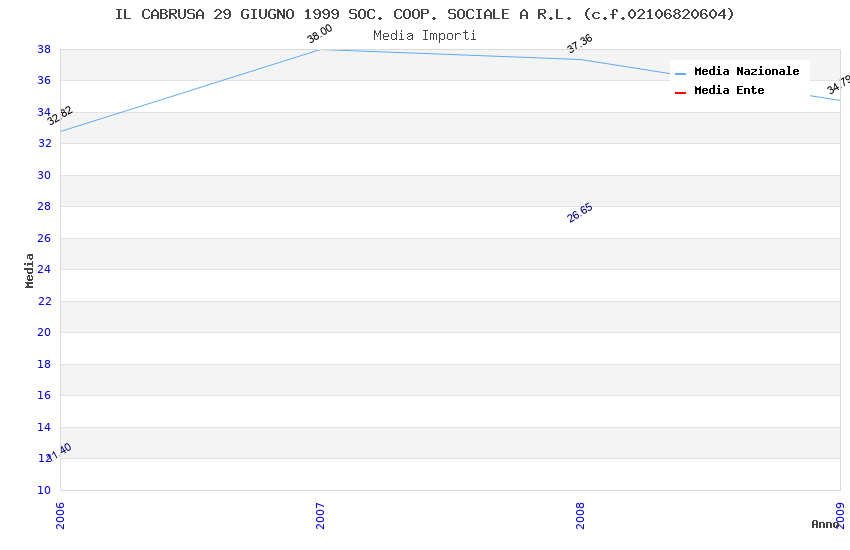Screen dimensions: 850x550
Task: Click the y-axis value 36
Action: (44, 80)
